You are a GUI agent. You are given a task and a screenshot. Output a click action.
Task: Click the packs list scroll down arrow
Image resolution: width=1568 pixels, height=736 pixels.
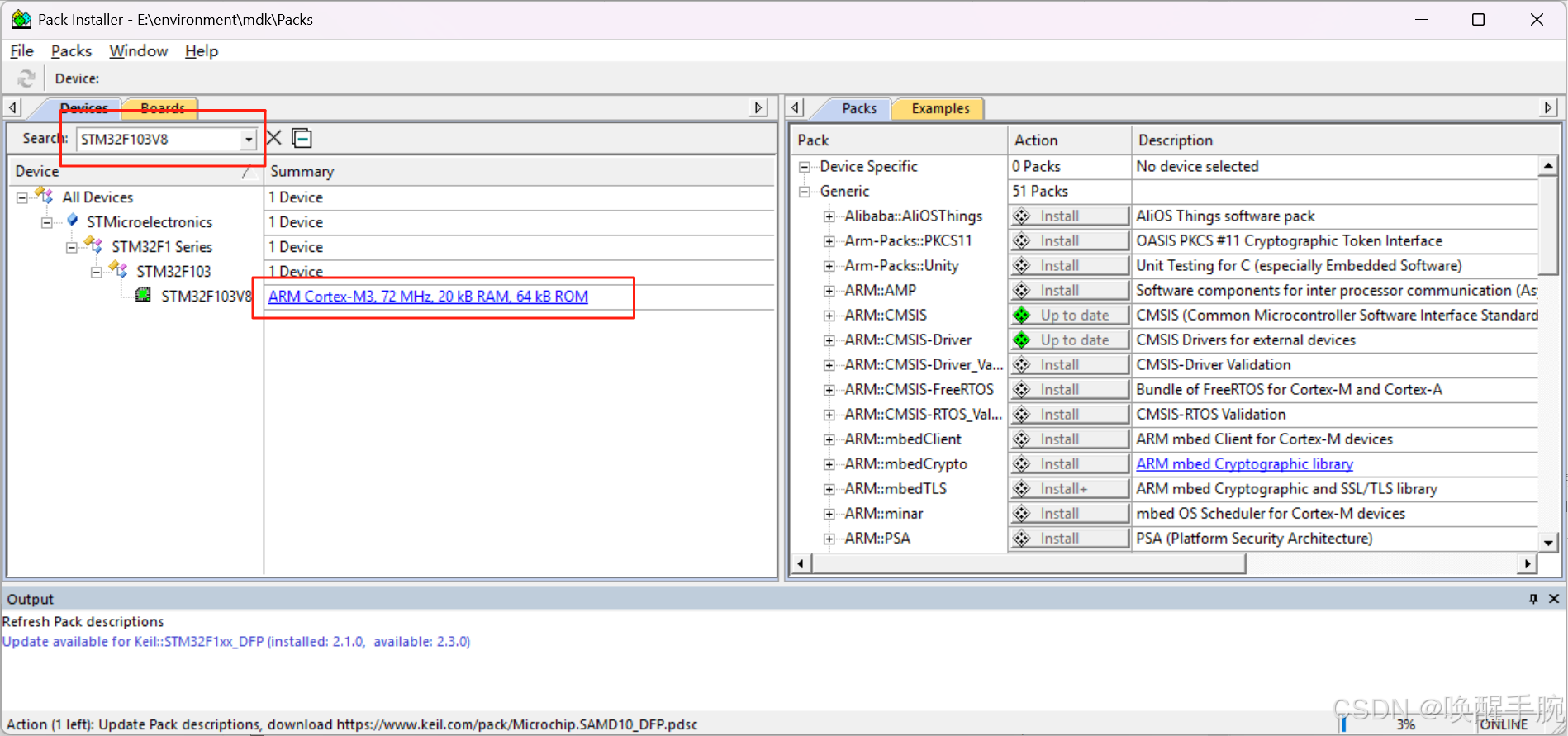pyautogui.click(x=1549, y=543)
